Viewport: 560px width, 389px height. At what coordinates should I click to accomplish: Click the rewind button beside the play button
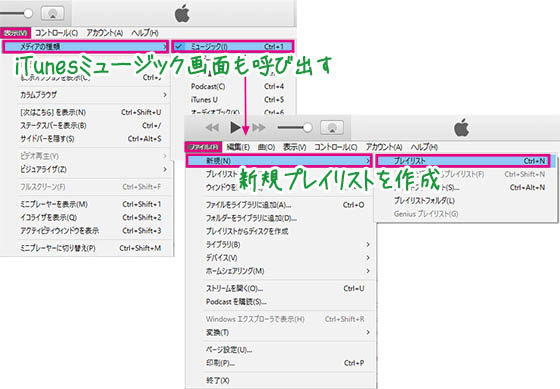tap(213, 128)
